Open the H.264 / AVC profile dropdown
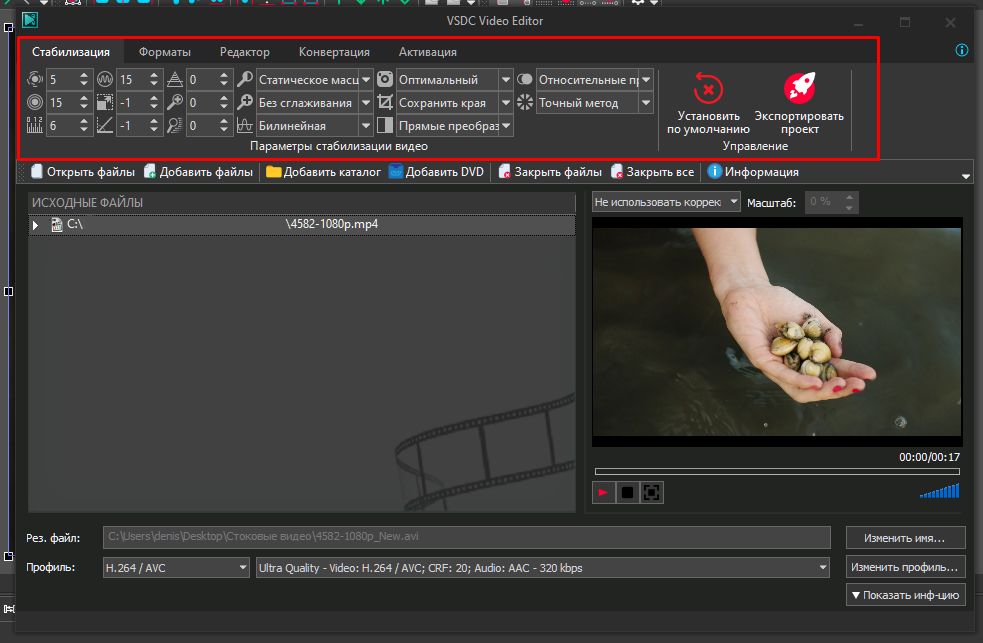The width and height of the screenshot is (983, 643). click(176, 568)
